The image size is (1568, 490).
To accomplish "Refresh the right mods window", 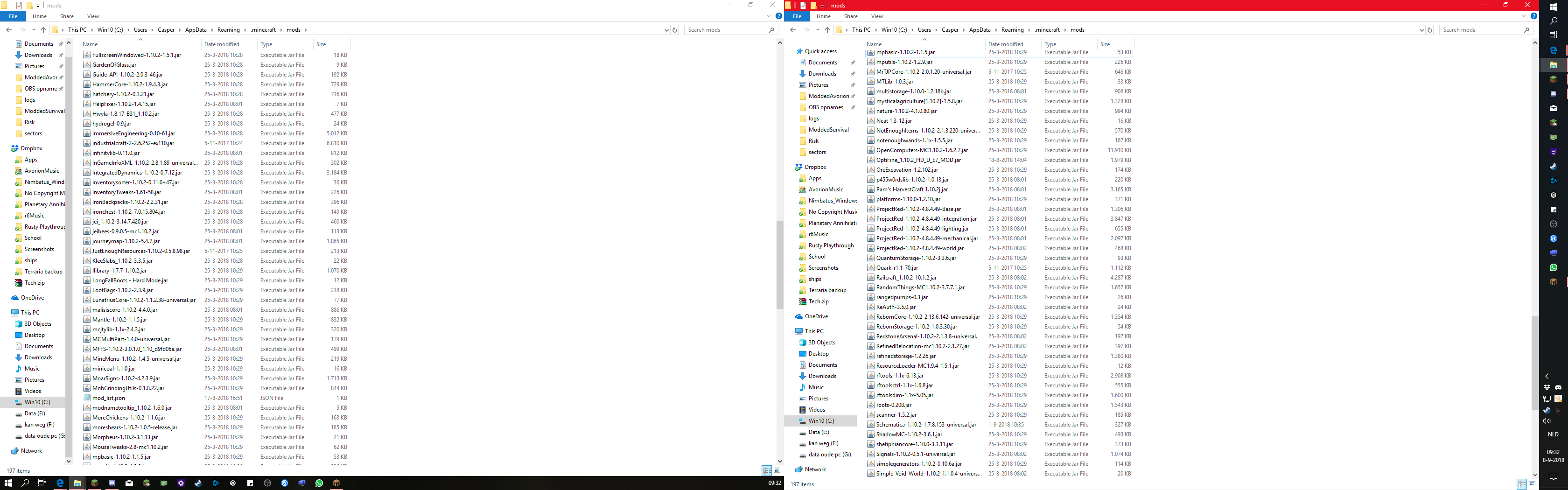I will pos(1430,30).
